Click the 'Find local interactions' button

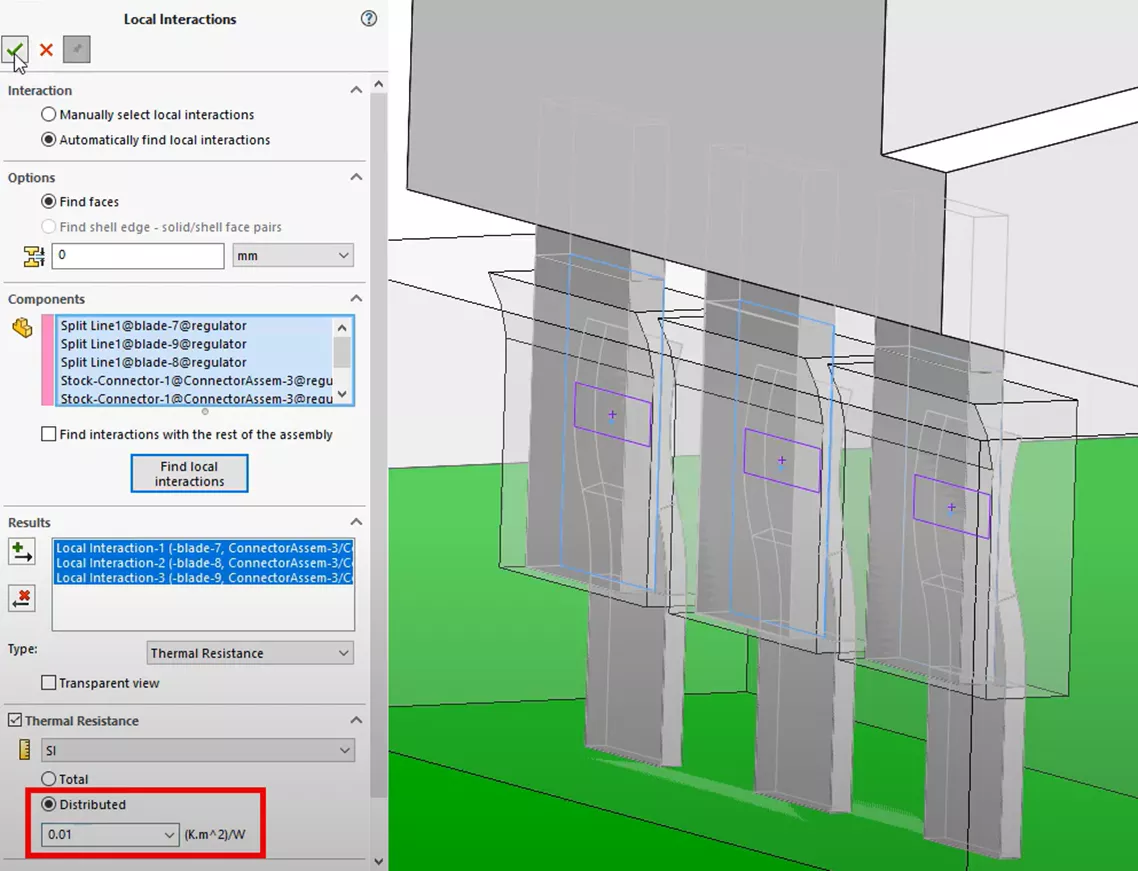point(189,473)
